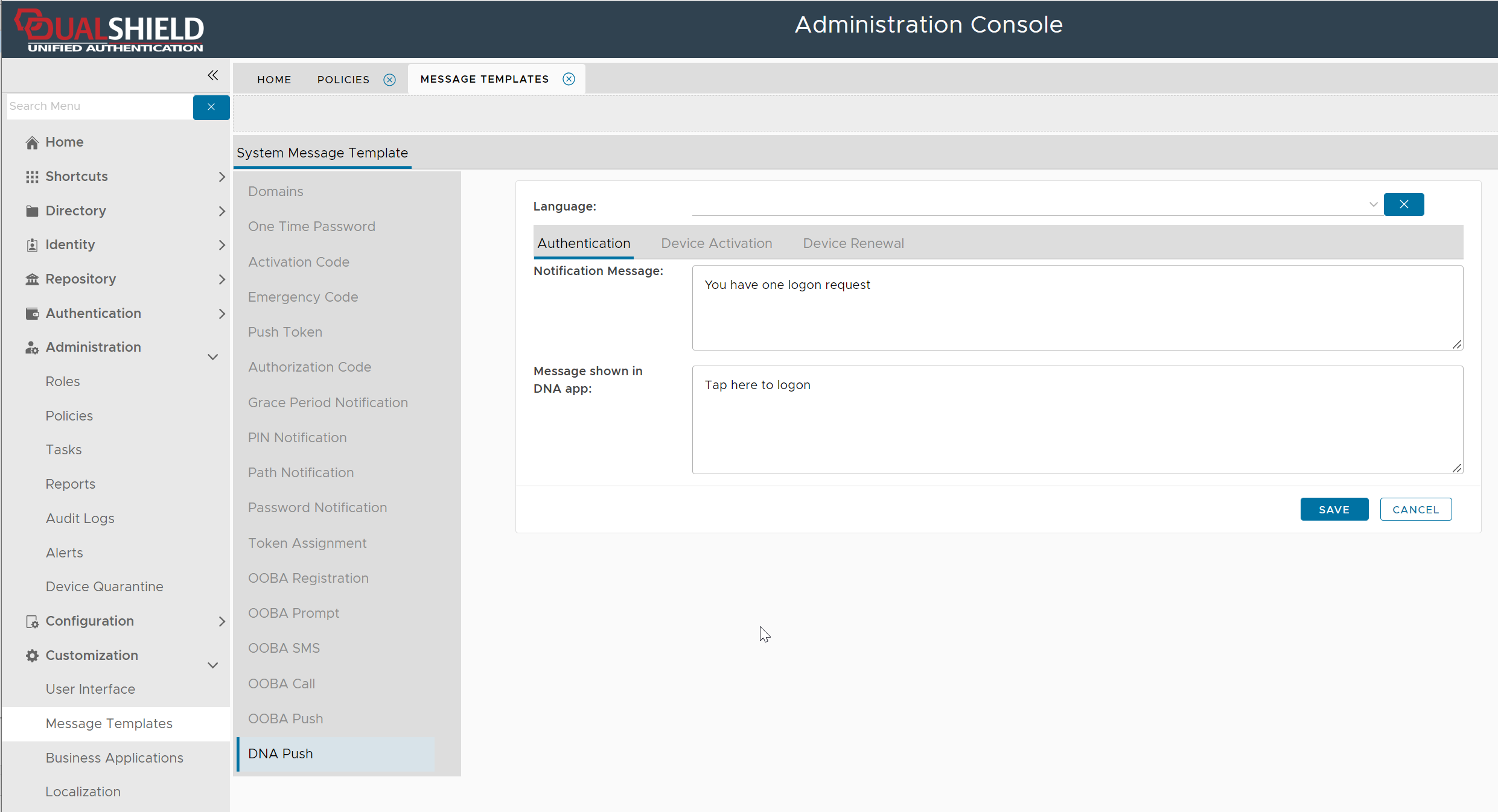Click the Shortcuts grid icon
The width and height of the screenshot is (1498, 812).
click(32, 177)
